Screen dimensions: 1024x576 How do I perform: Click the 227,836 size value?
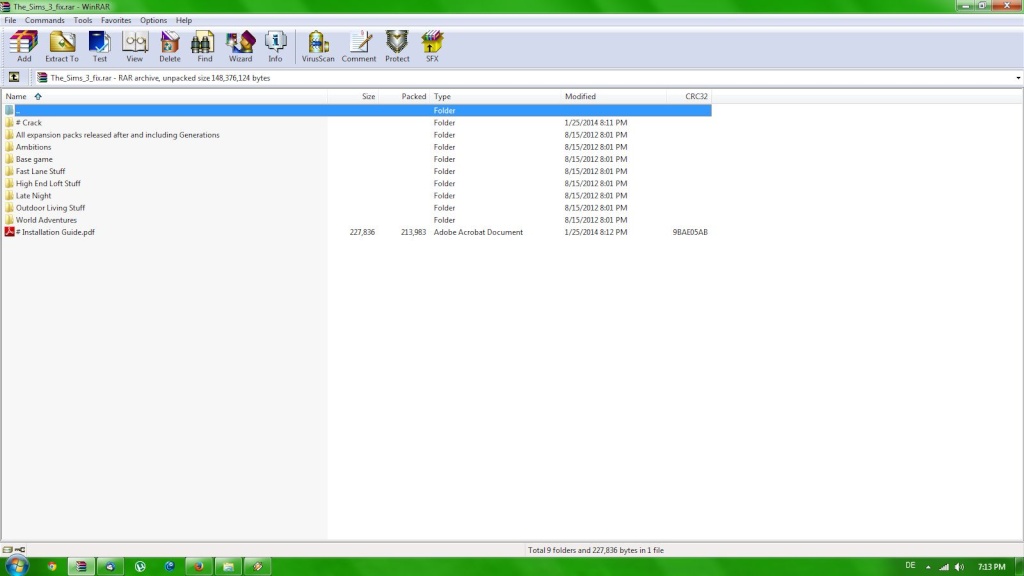point(362,232)
